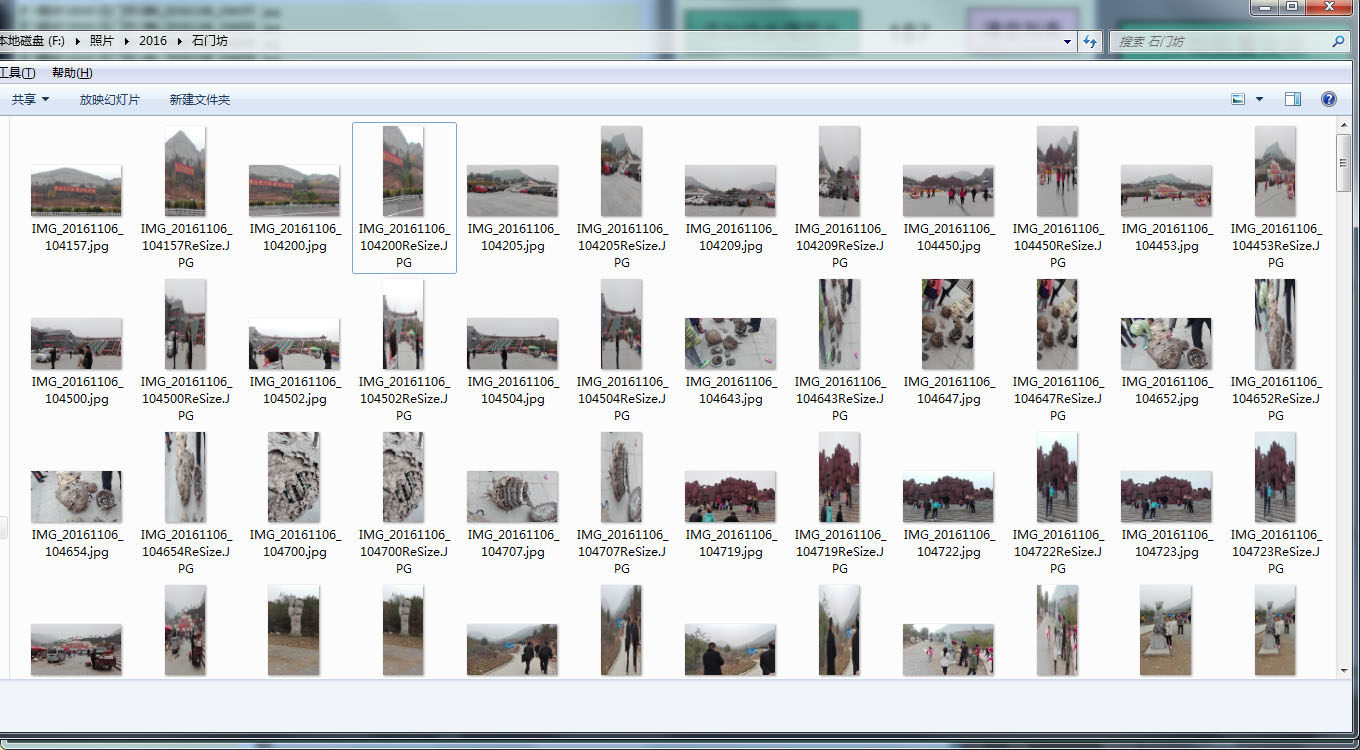The height and width of the screenshot is (750, 1360).
Task: Click file name IMG_20161106_104700.jpg
Action: click(x=295, y=543)
